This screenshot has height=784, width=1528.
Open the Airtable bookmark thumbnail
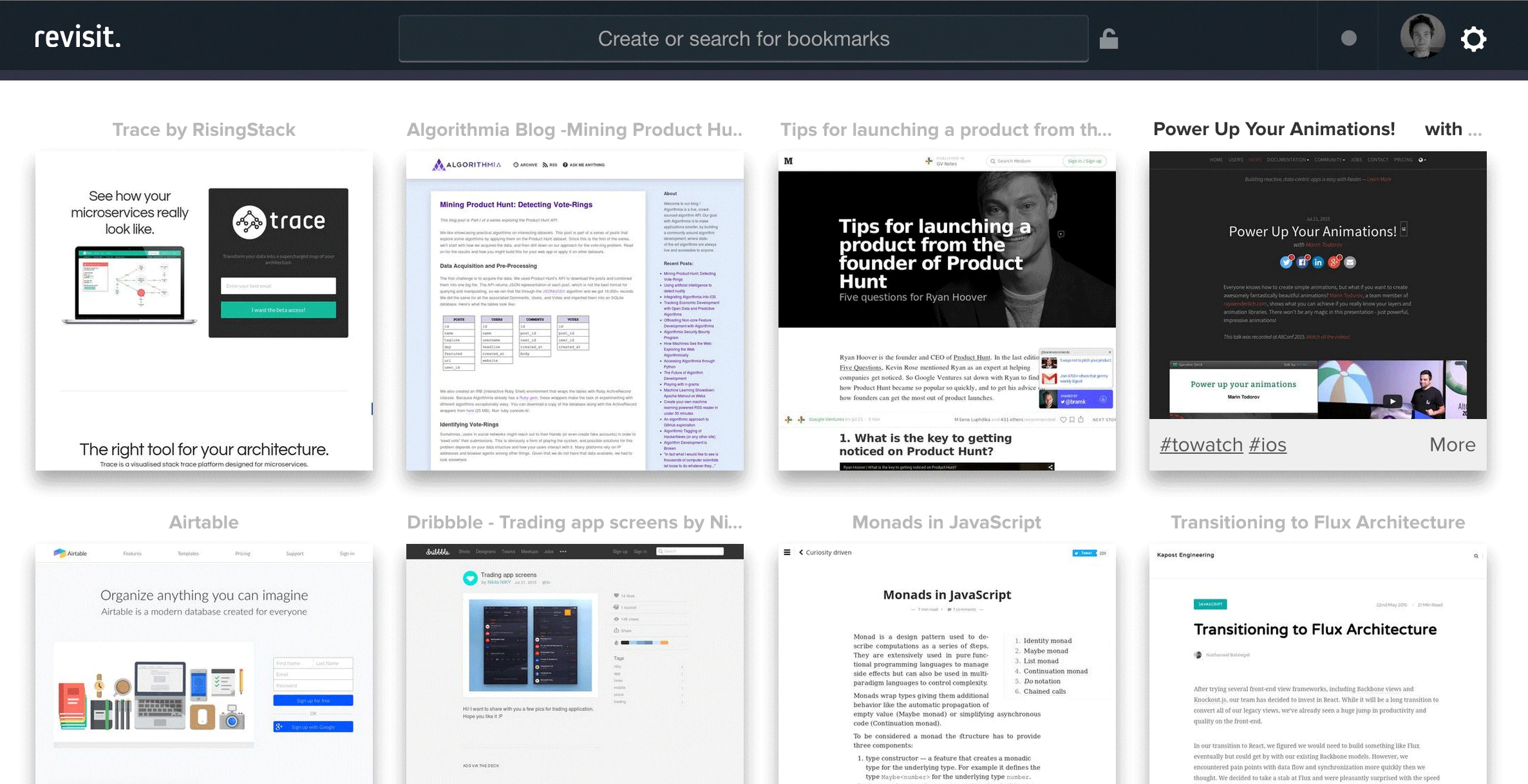point(203,663)
